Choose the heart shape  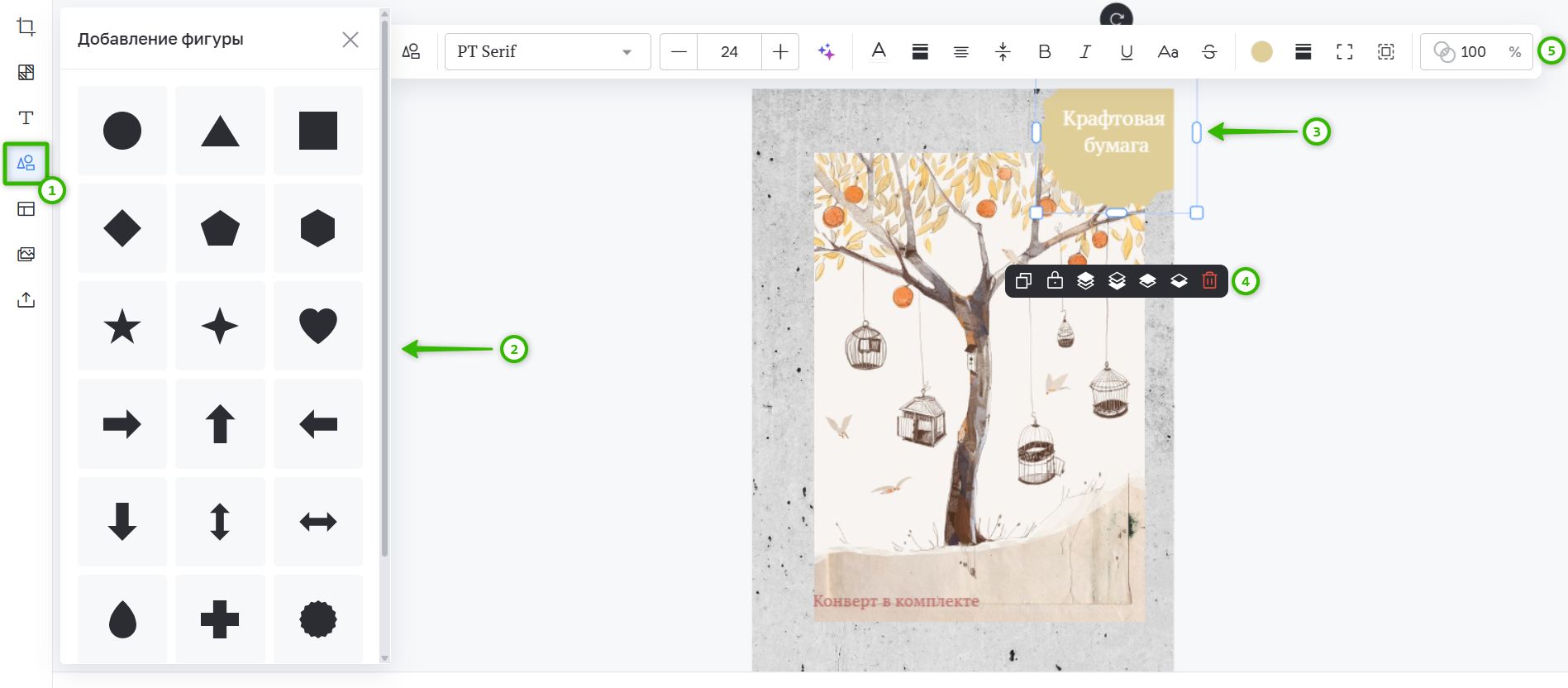coord(318,326)
